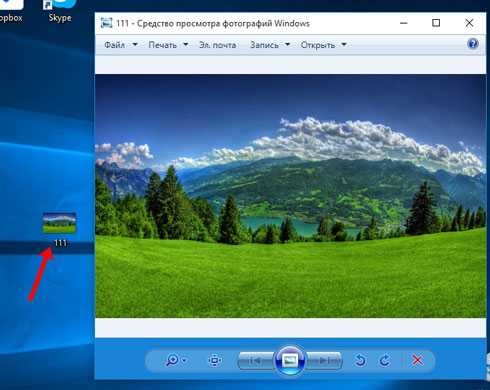Start the slideshow with the center button
The width and height of the screenshot is (490, 390).
tap(290, 360)
